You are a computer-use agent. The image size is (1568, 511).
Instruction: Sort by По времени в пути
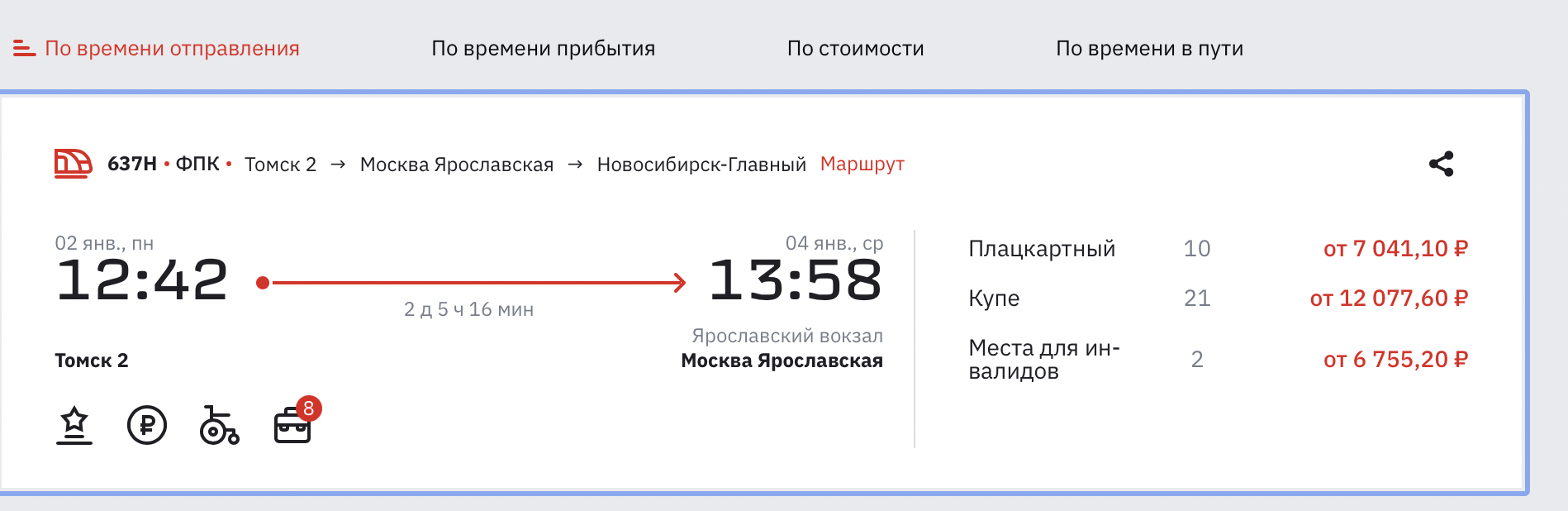tap(1150, 49)
